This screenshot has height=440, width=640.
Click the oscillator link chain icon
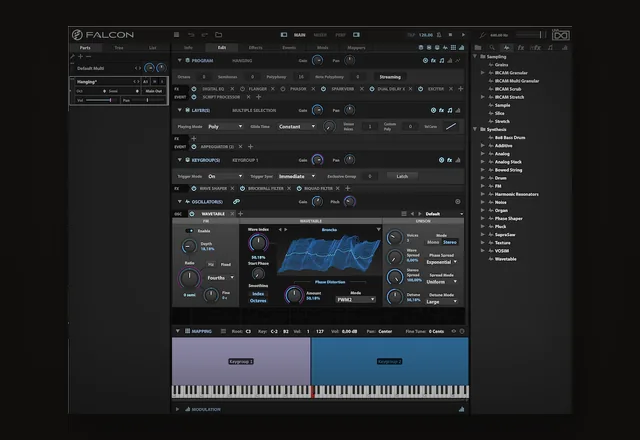click(x=236, y=202)
